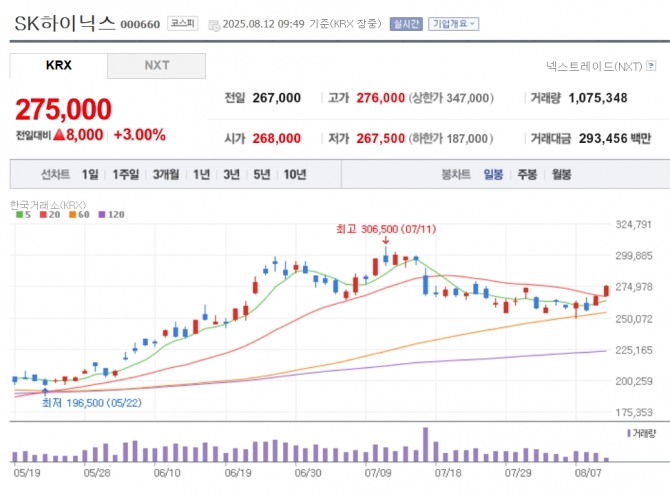Click the 거래량 1,075,348 value
Viewport: 670px width, 493px height.
[598, 98]
